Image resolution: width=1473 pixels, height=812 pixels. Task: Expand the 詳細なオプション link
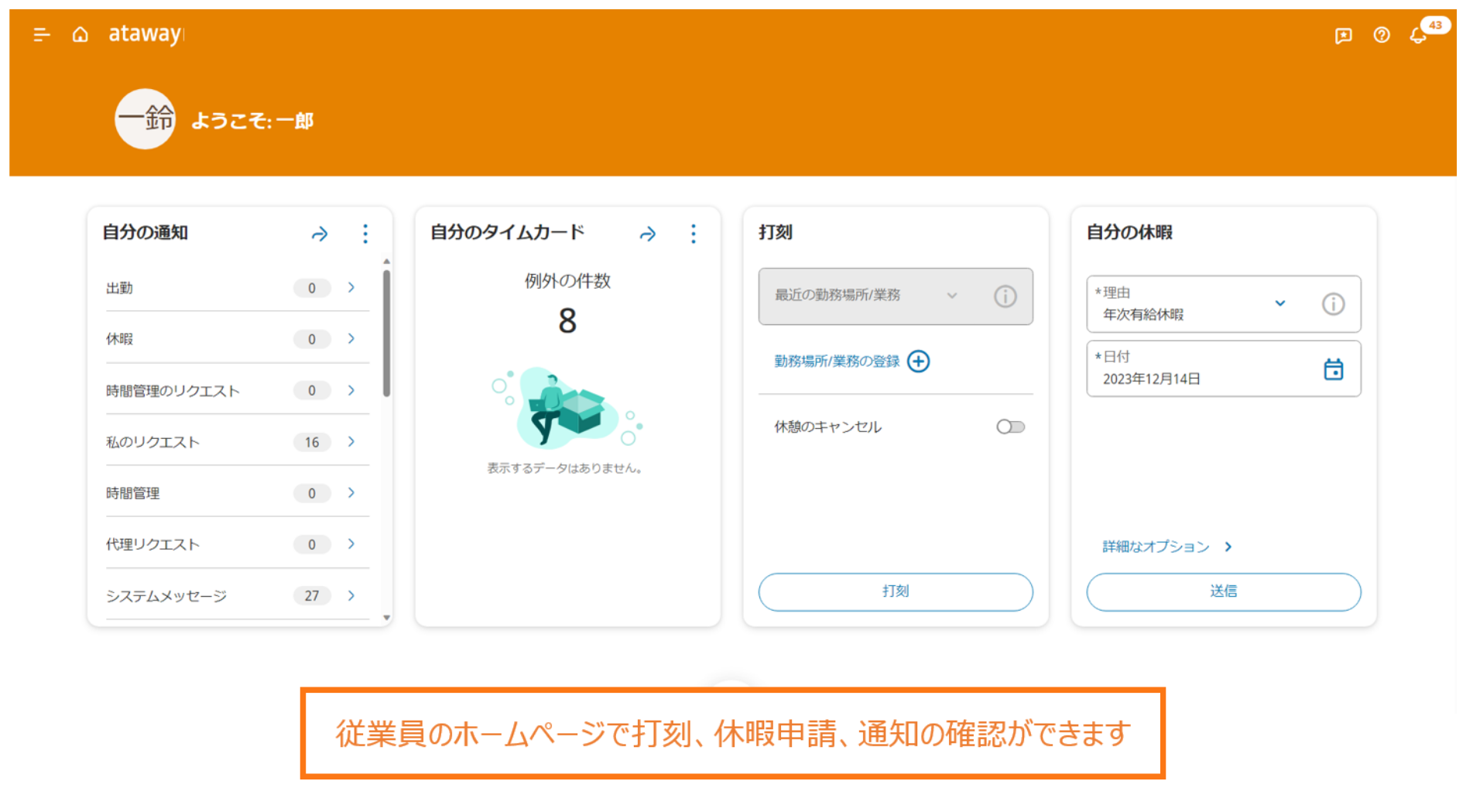(1166, 546)
